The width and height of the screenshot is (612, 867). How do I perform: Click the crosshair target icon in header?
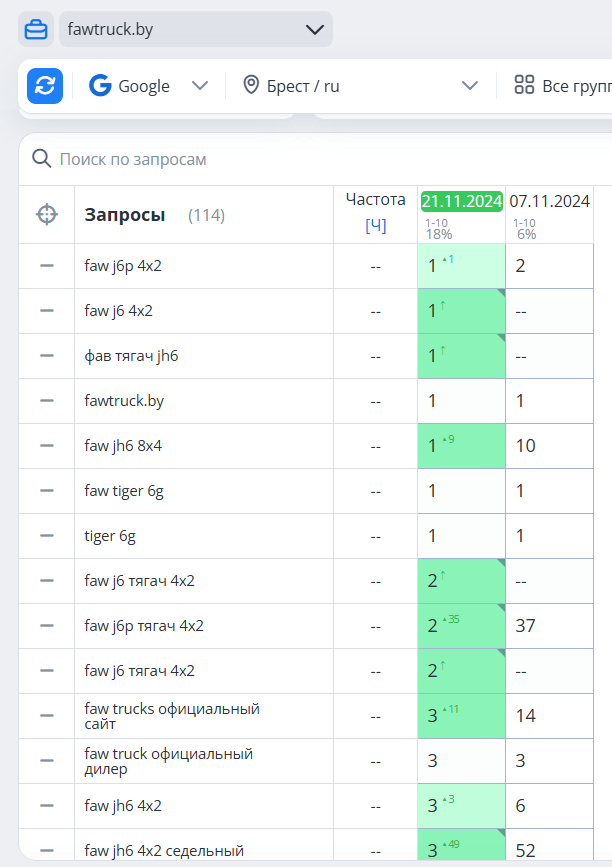(47, 214)
